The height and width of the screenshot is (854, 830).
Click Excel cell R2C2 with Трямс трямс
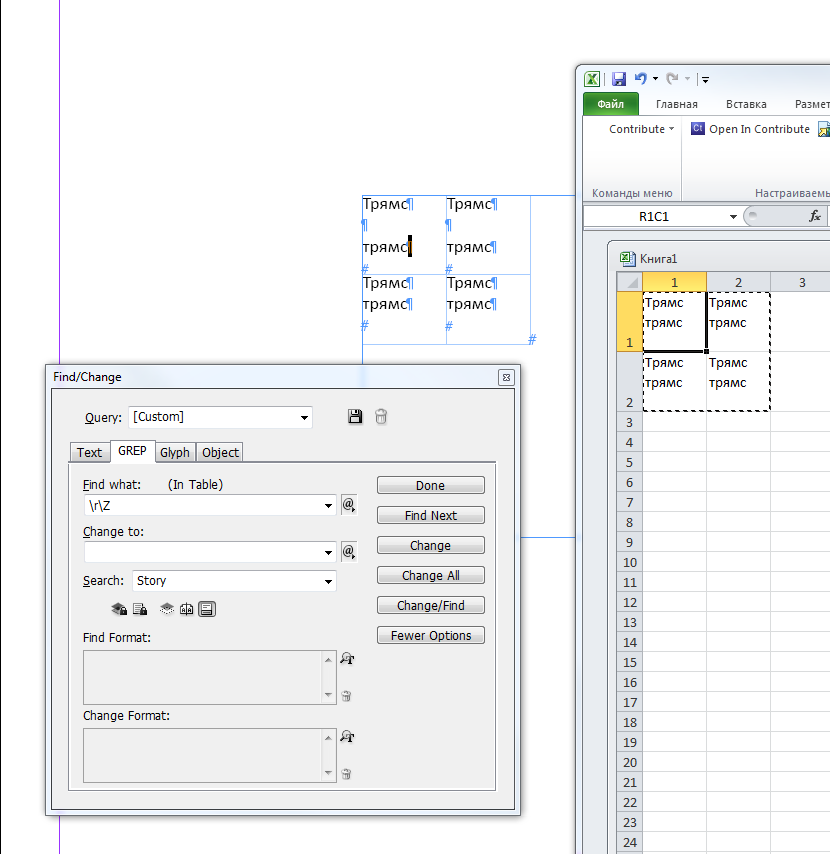point(739,381)
